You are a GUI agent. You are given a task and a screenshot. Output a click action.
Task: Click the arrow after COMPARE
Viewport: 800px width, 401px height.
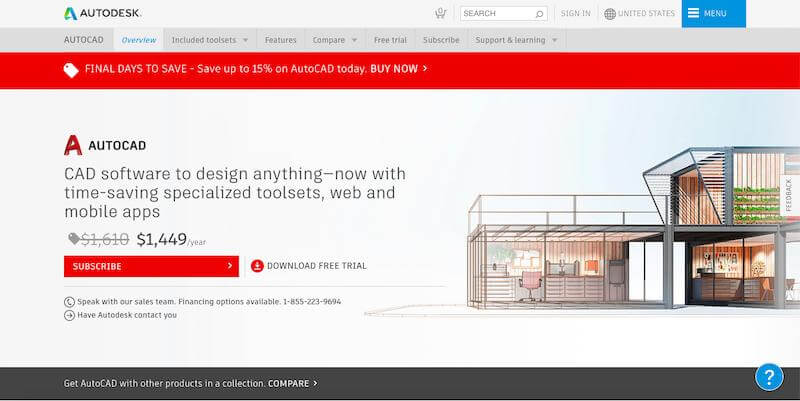point(315,383)
